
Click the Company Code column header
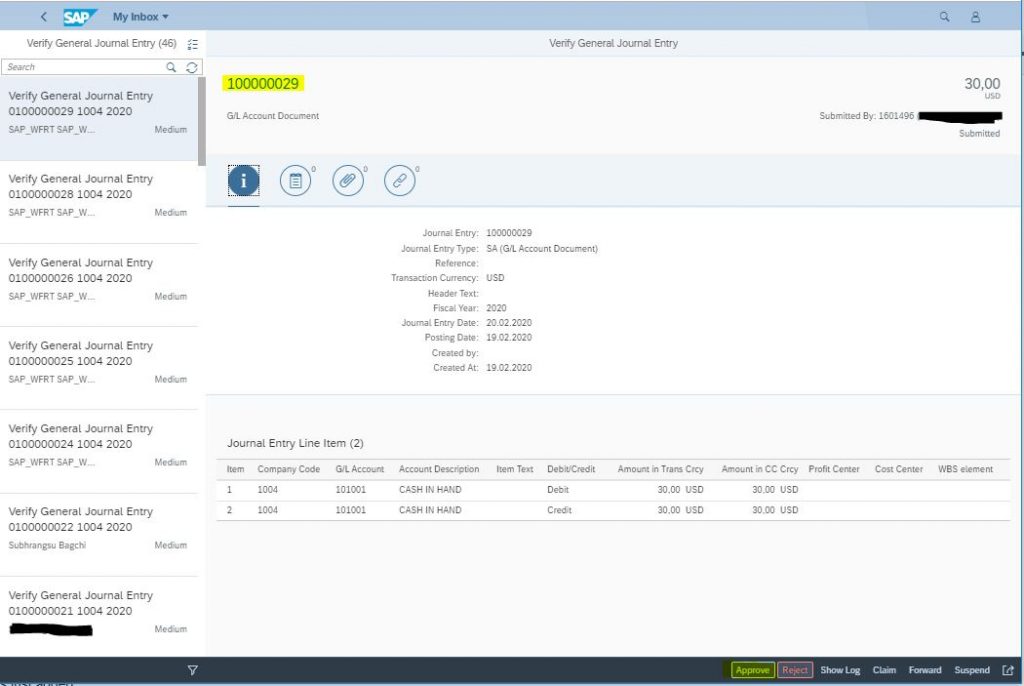[289, 469]
